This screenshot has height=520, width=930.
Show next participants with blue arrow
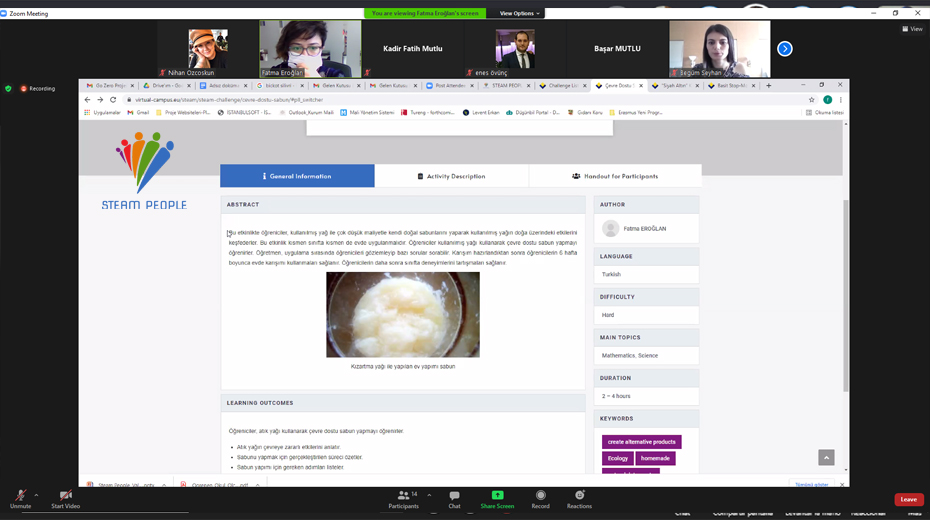(x=785, y=49)
